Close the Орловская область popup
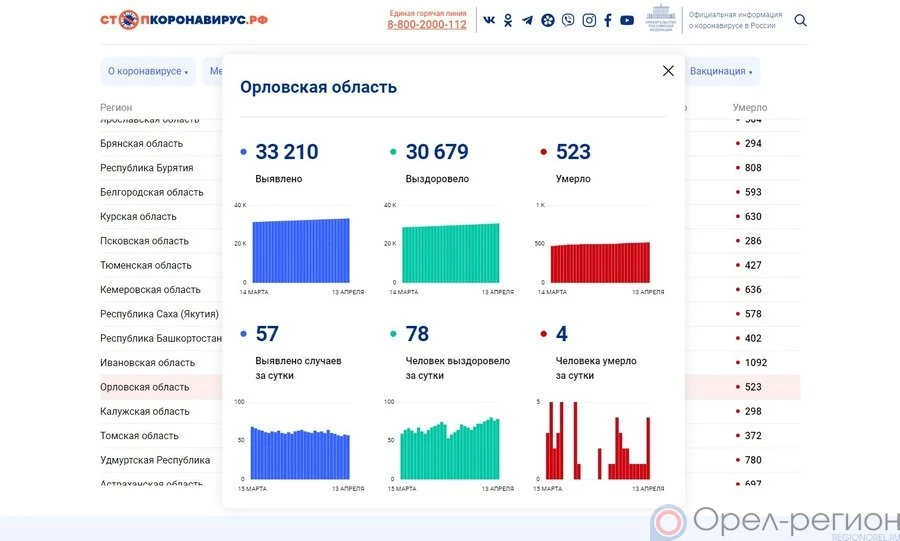This screenshot has height=541, width=900. click(x=668, y=71)
